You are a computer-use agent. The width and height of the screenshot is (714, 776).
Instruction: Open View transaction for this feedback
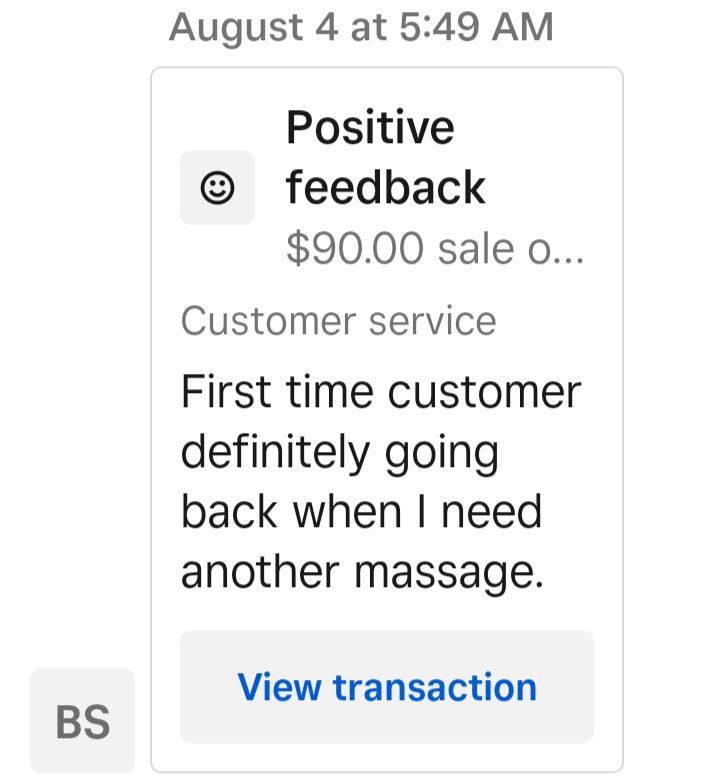click(x=387, y=687)
